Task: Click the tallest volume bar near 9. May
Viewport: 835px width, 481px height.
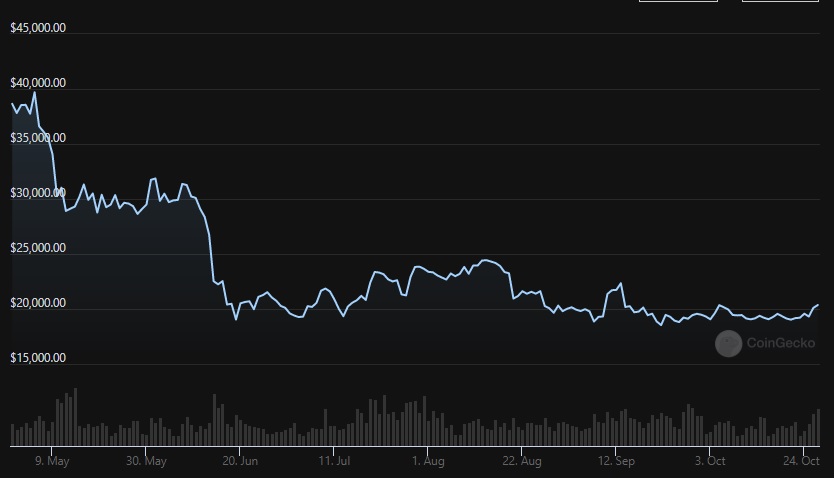Action: coord(76,417)
